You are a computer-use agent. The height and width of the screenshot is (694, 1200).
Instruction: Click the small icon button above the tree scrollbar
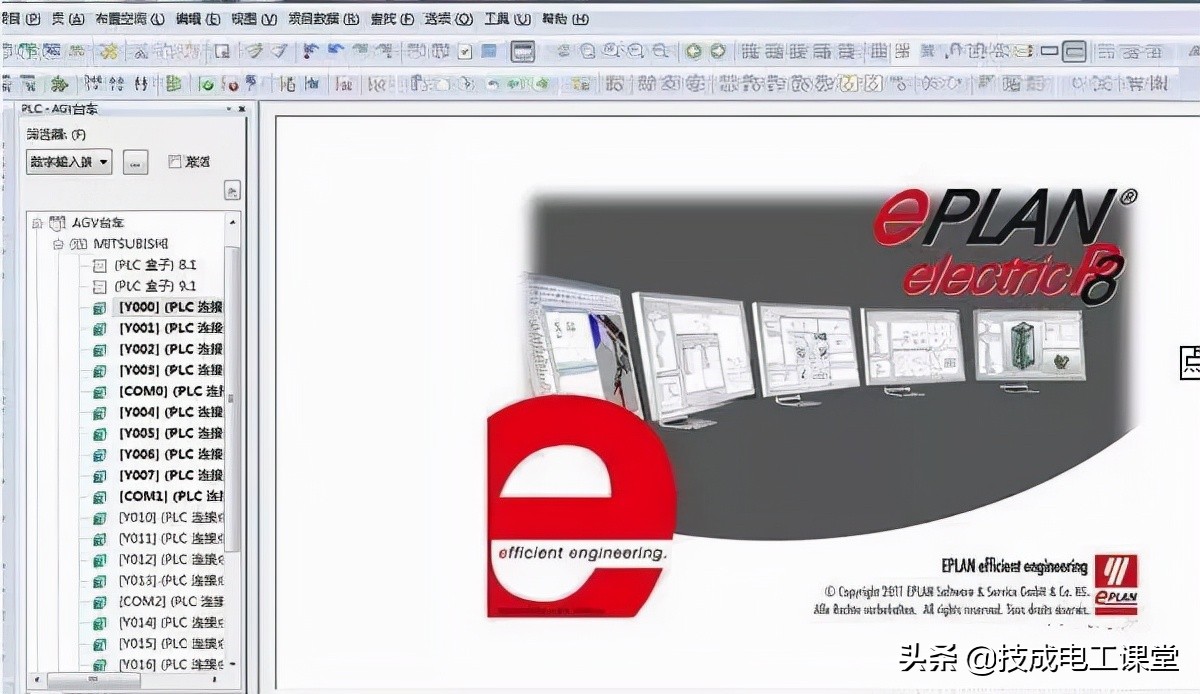231,190
